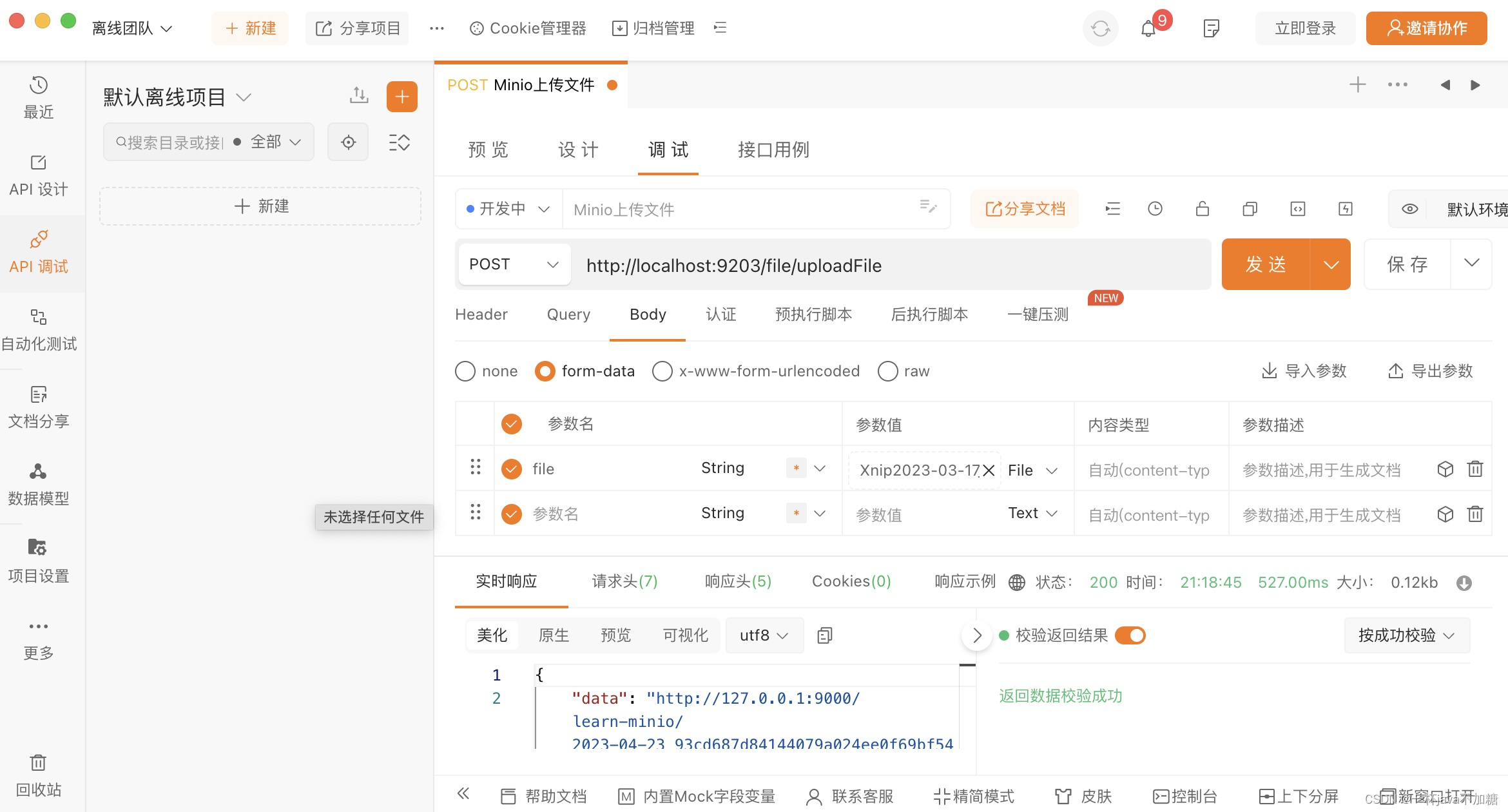The height and width of the screenshot is (812, 1508).
Task: Click the locate target icon near search
Action: click(x=348, y=142)
